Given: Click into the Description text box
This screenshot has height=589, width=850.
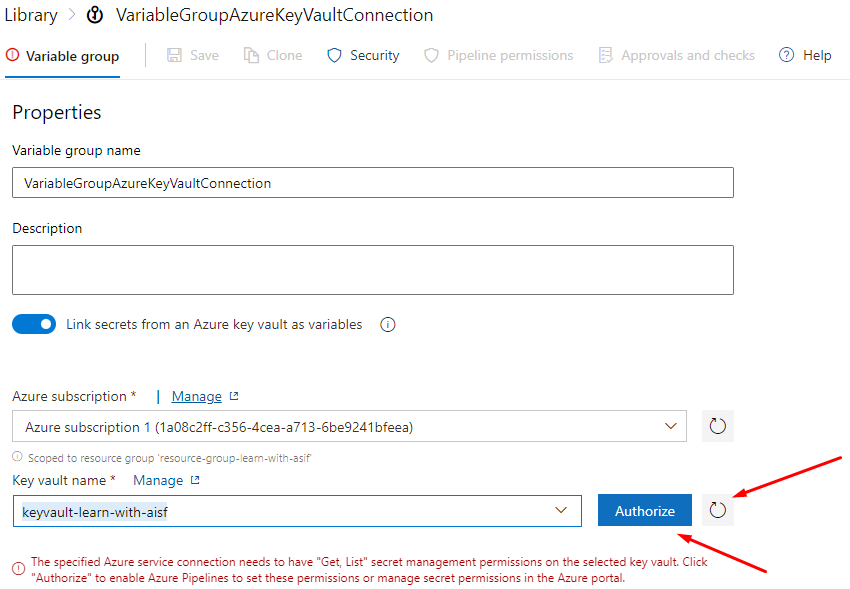Looking at the screenshot, I should [372, 270].
